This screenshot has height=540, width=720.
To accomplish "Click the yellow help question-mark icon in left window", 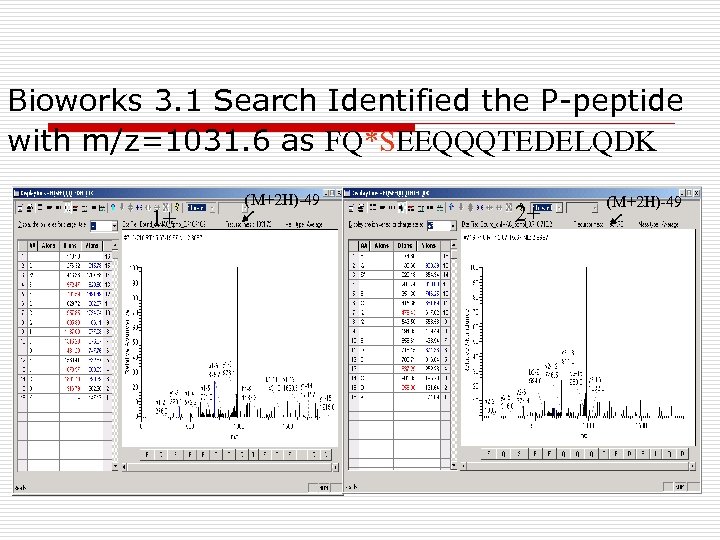I will tap(176, 208).
